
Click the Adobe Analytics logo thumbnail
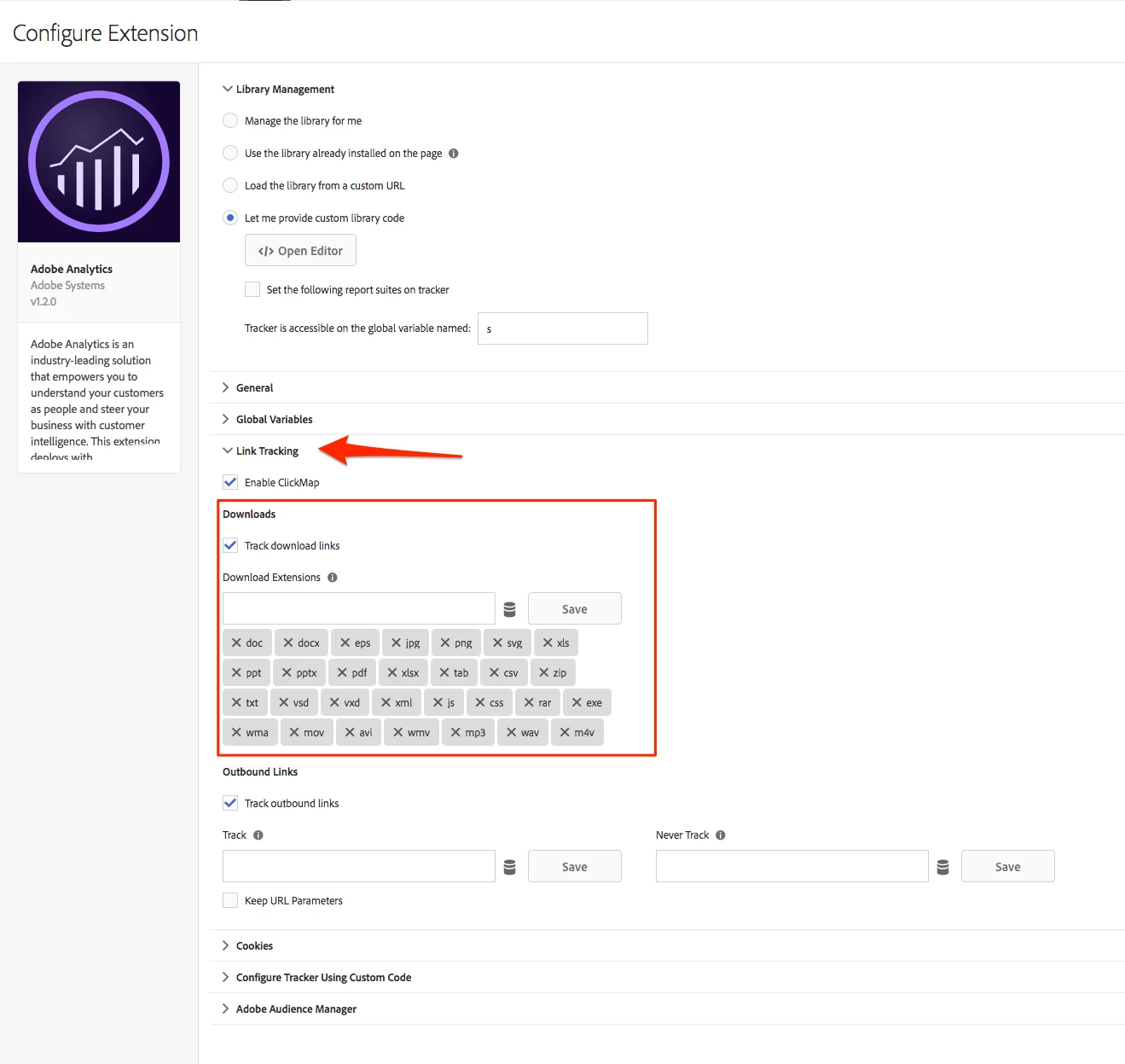[x=99, y=161]
